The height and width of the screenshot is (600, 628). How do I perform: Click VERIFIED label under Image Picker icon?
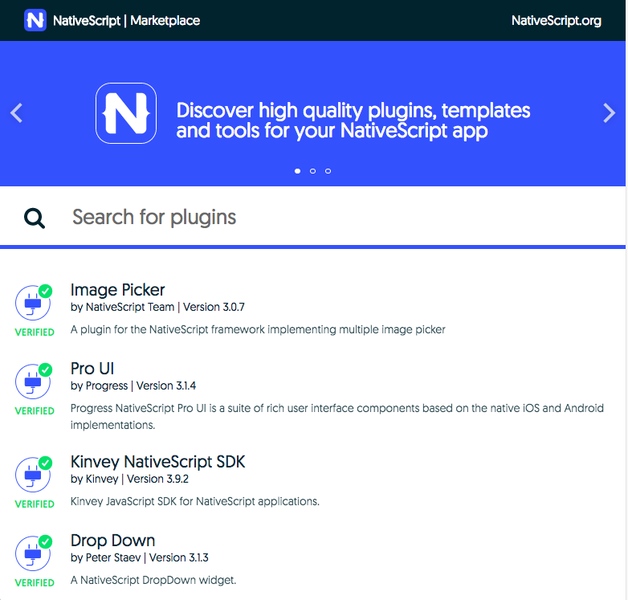click(x=34, y=332)
